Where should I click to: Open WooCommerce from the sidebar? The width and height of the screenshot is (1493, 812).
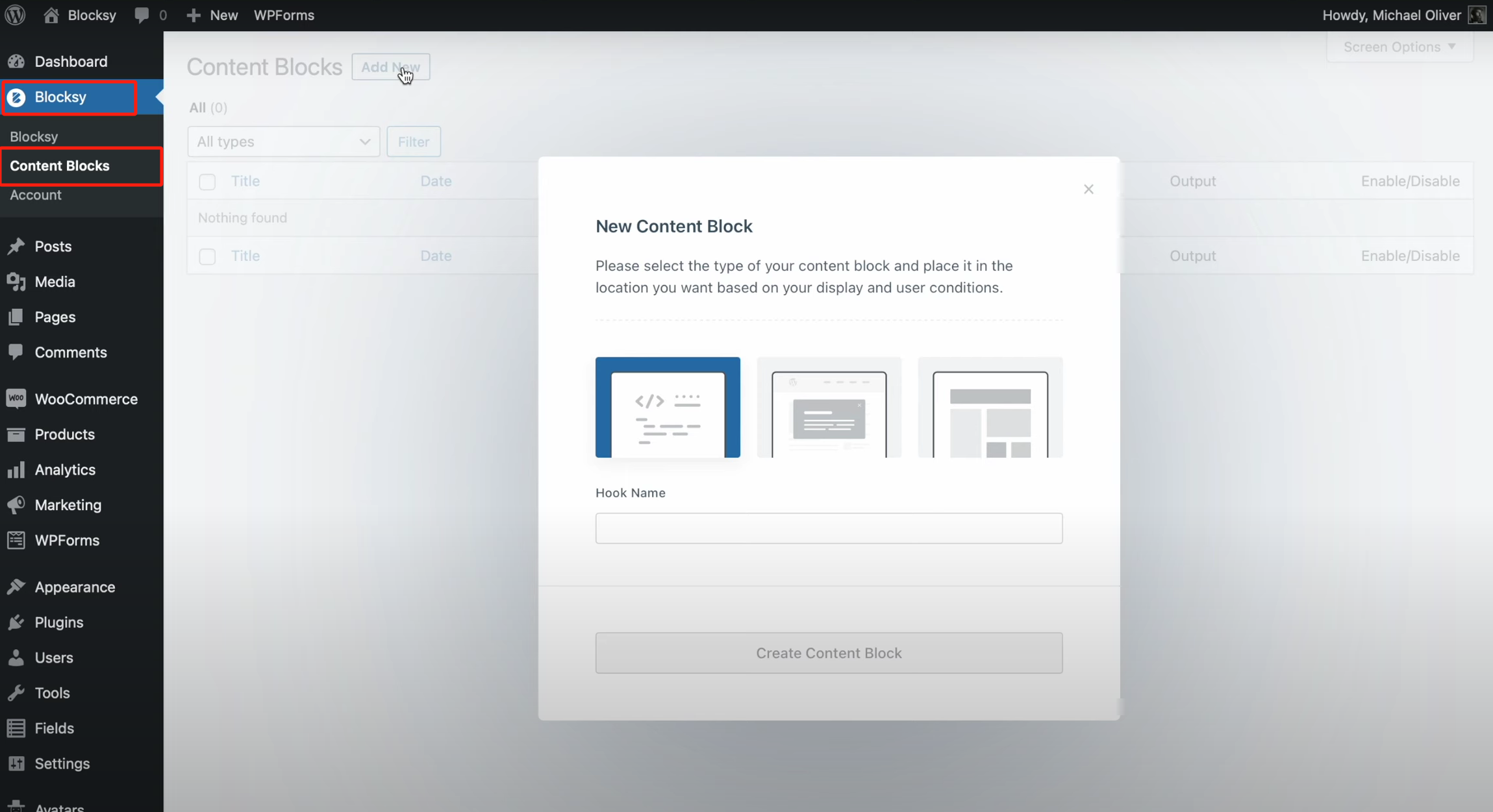(86, 399)
